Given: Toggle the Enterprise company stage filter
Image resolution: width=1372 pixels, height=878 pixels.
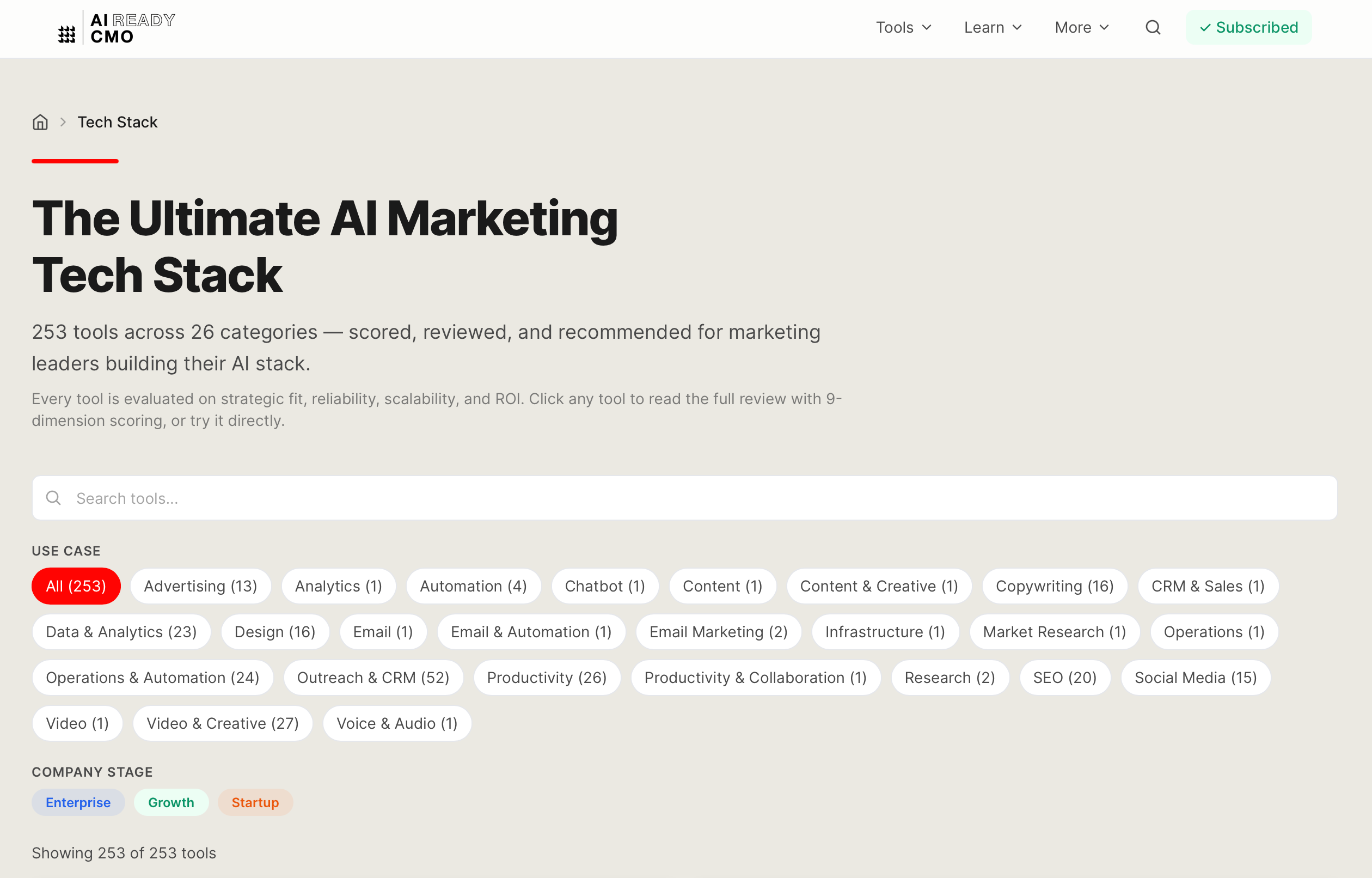Looking at the screenshot, I should pyautogui.click(x=78, y=802).
